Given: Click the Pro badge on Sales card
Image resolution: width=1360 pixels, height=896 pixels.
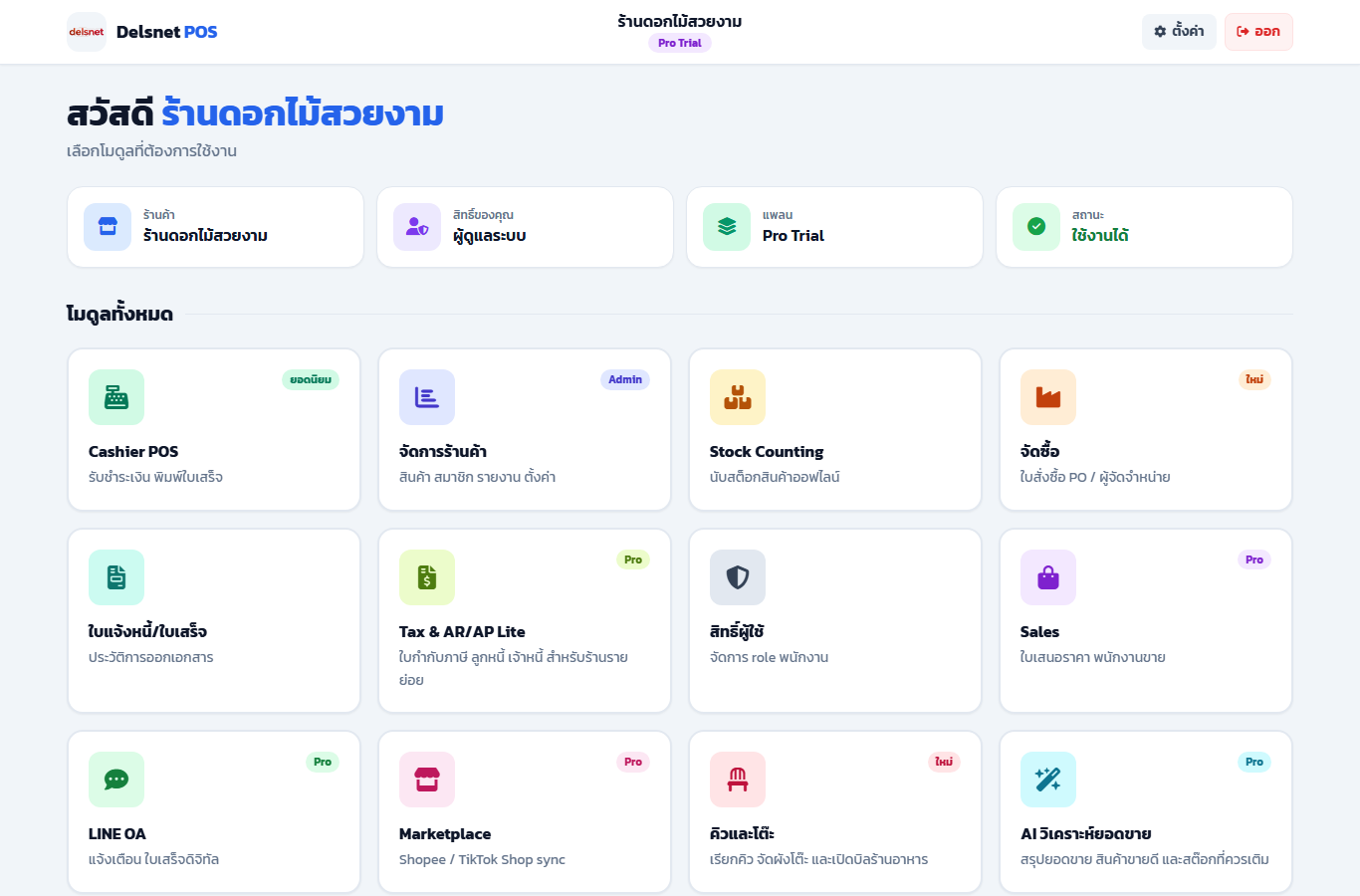Looking at the screenshot, I should pos(1254,560).
